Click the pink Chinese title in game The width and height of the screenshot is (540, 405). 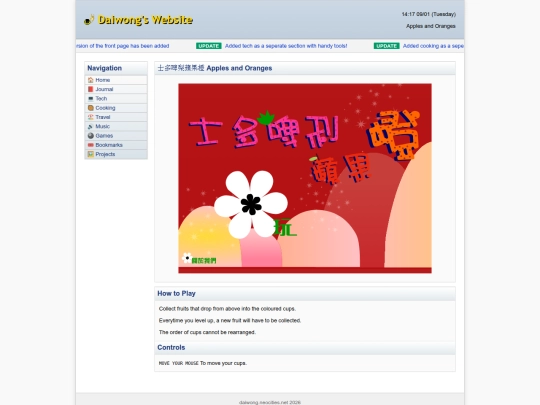[264, 133]
